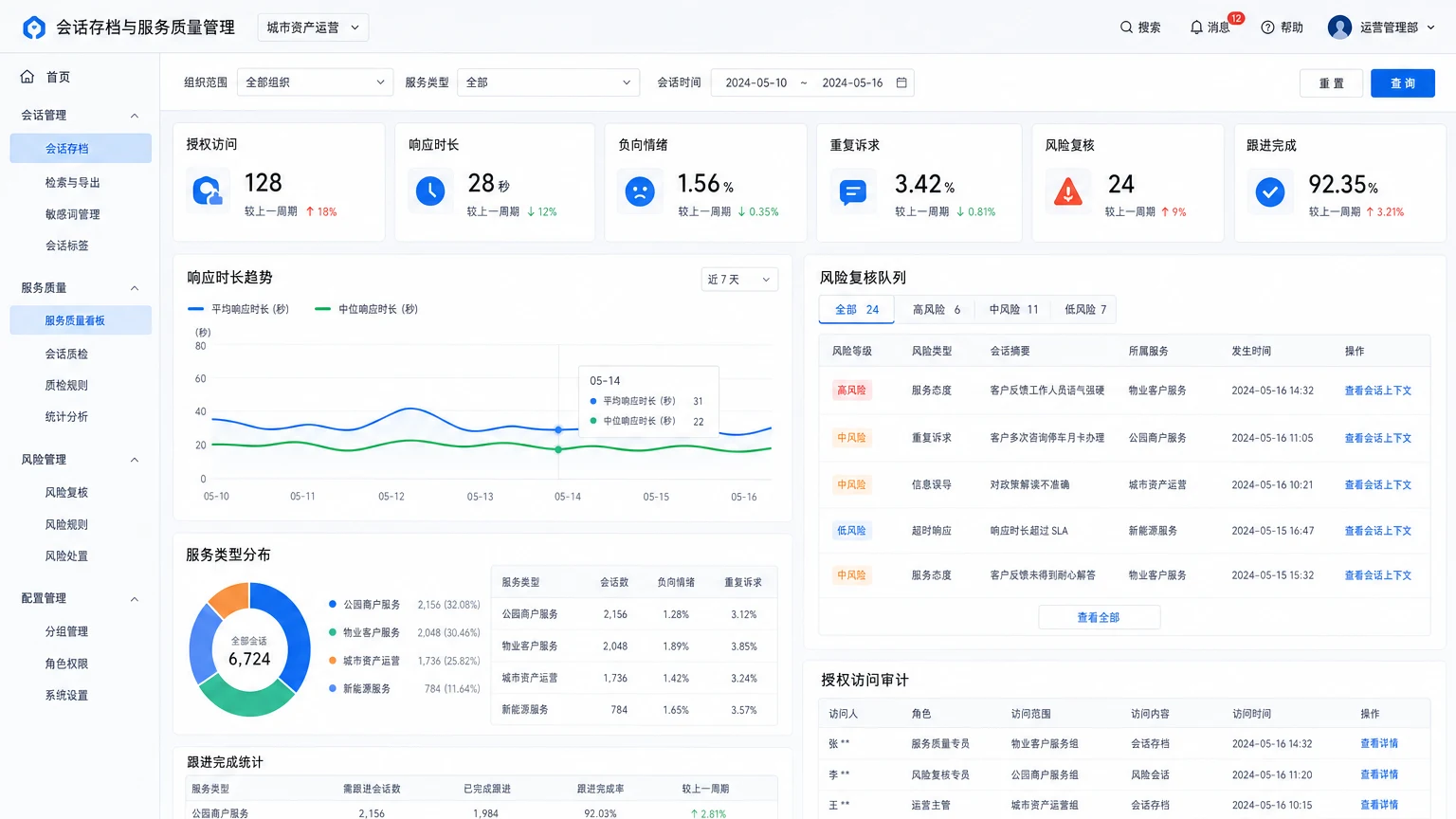The image size is (1456, 819).
Task: Switch to the 中风险 11 tab
Action: (1013, 310)
